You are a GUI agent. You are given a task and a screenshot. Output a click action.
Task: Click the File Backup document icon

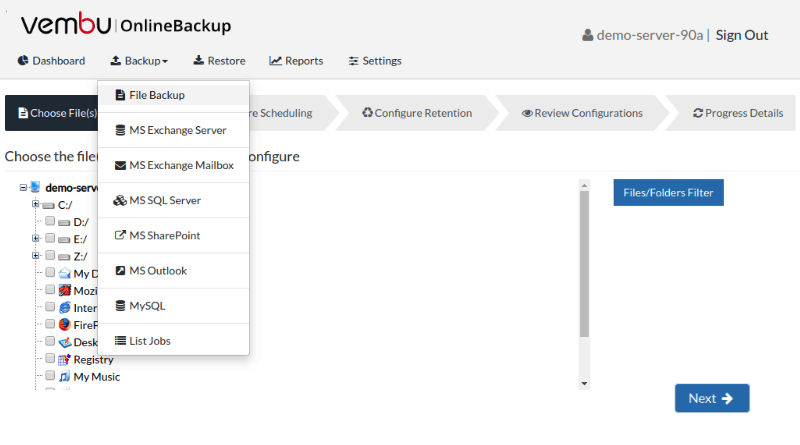(x=120, y=95)
